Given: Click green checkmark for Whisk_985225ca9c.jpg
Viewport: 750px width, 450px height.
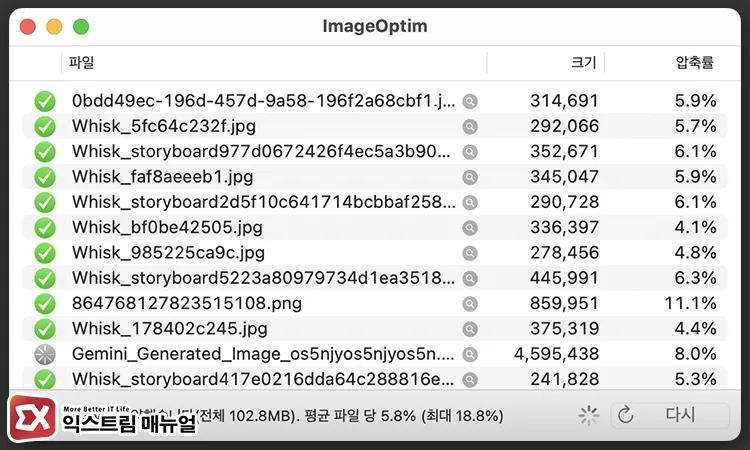Looking at the screenshot, I should tap(45, 253).
